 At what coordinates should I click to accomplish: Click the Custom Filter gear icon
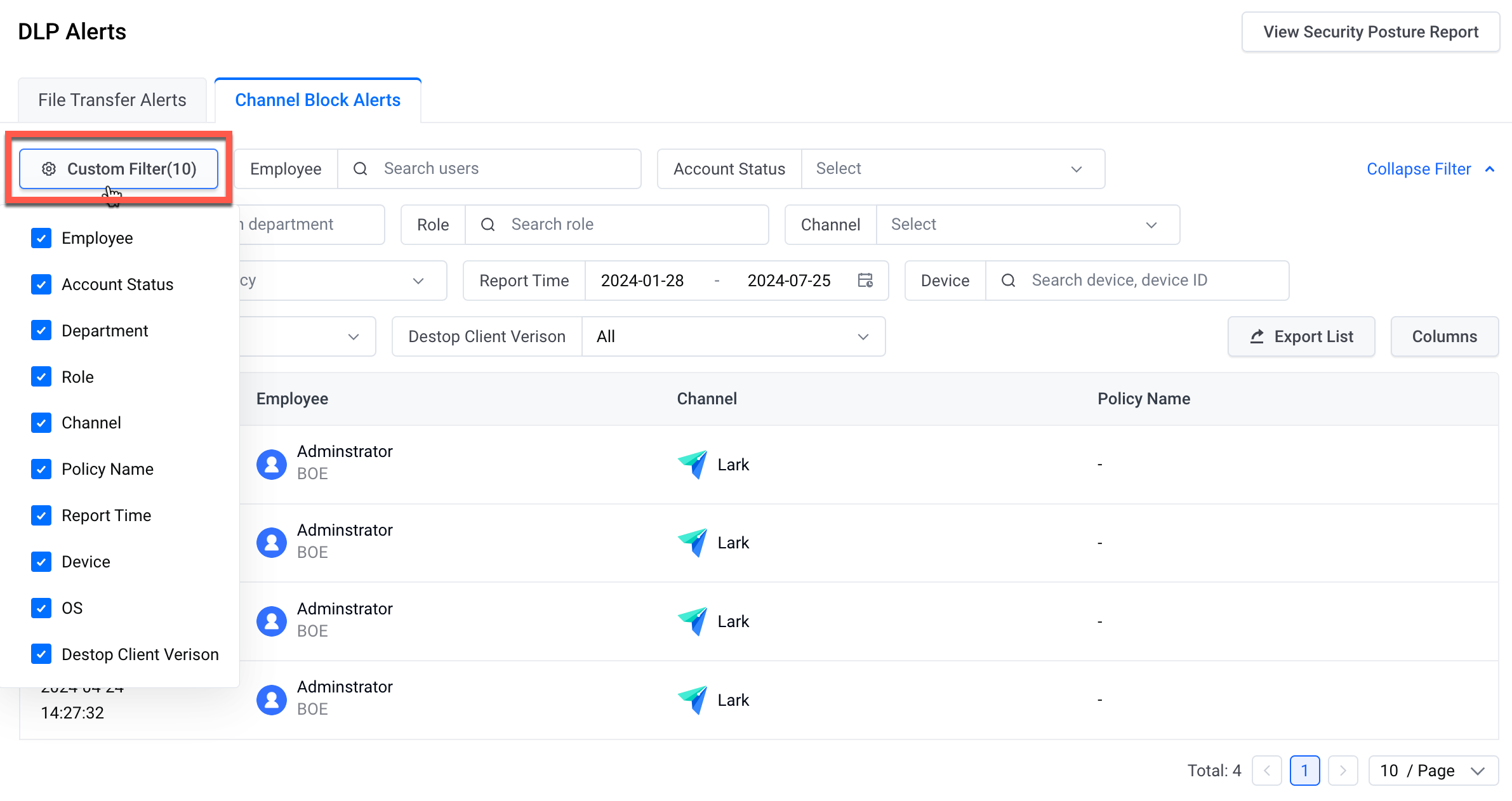[49, 169]
